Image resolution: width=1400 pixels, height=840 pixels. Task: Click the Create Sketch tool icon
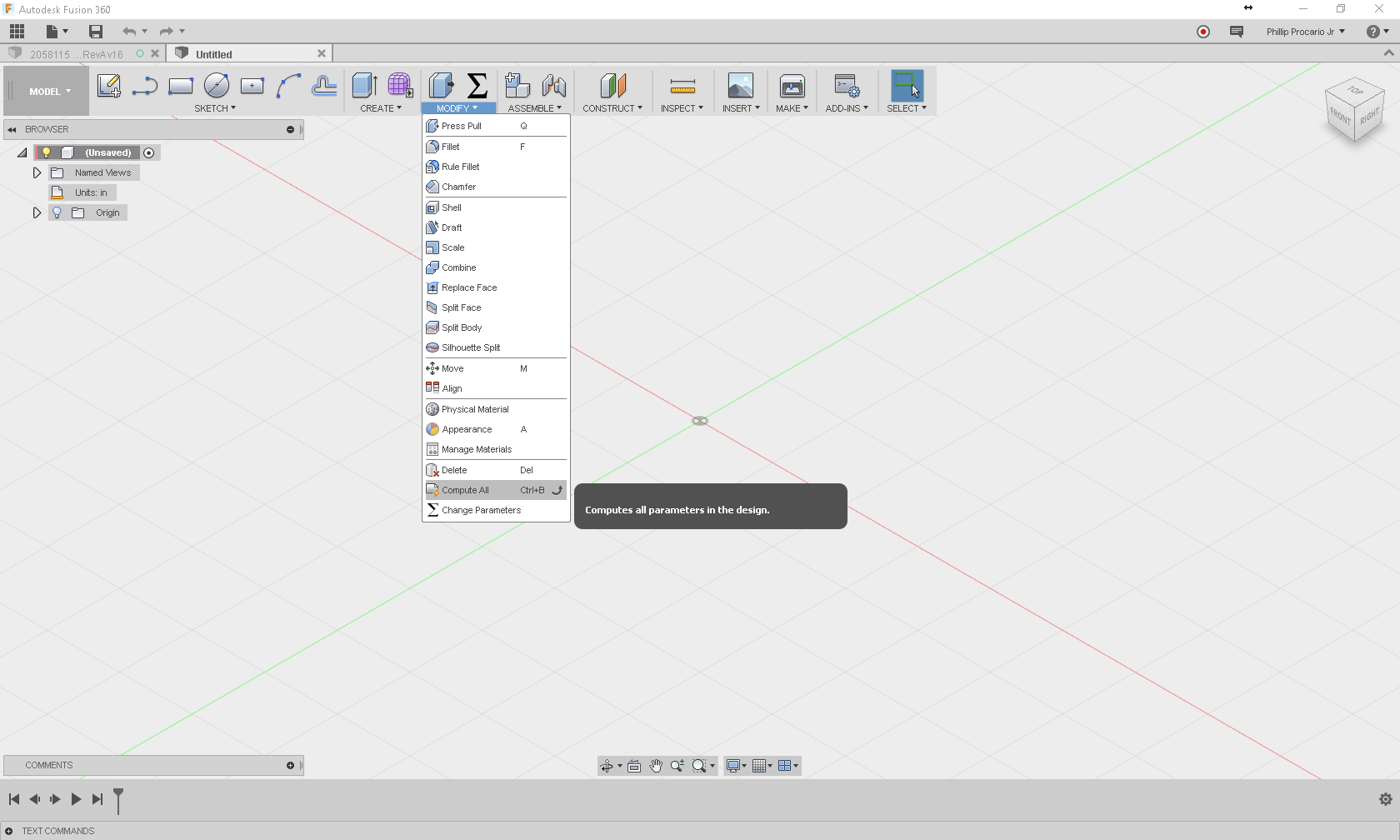109,86
